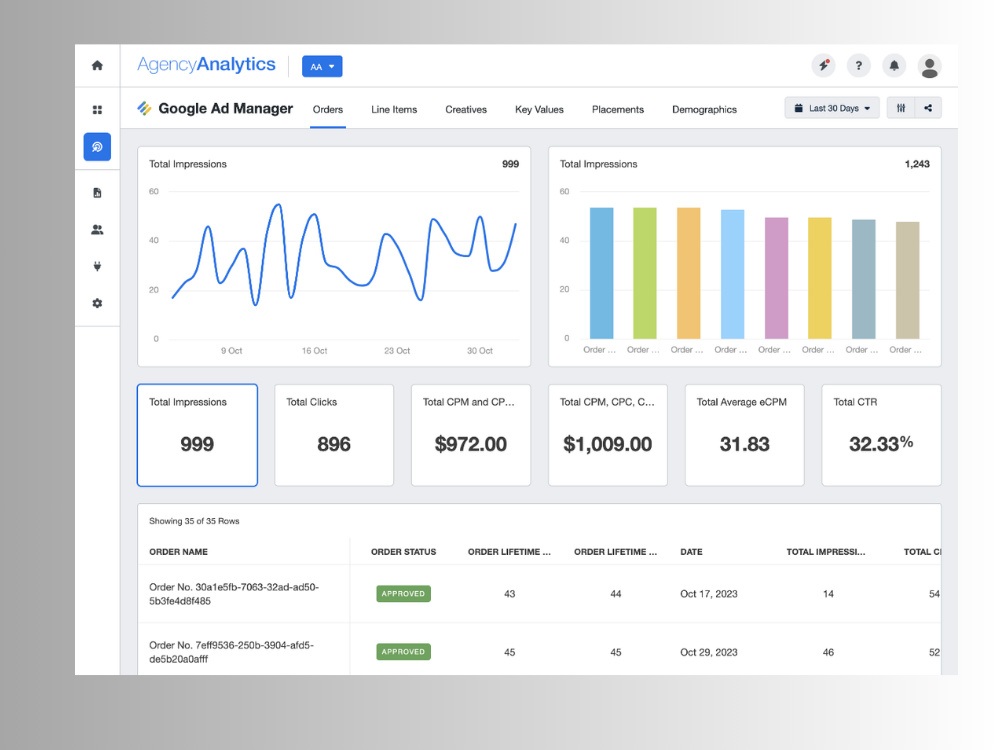Viewport: 1000px width, 750px height.
Task: Click the Oct 17, 2023 date cell
Action: (x=709, y=594)
